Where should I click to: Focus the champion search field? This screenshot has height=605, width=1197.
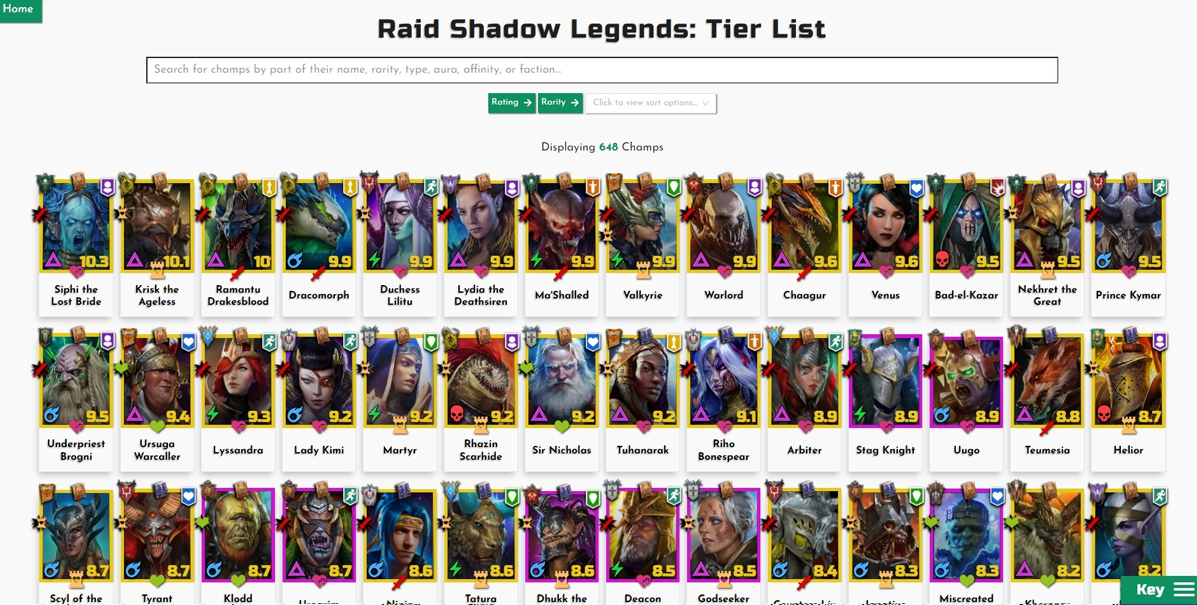point(602,69)
